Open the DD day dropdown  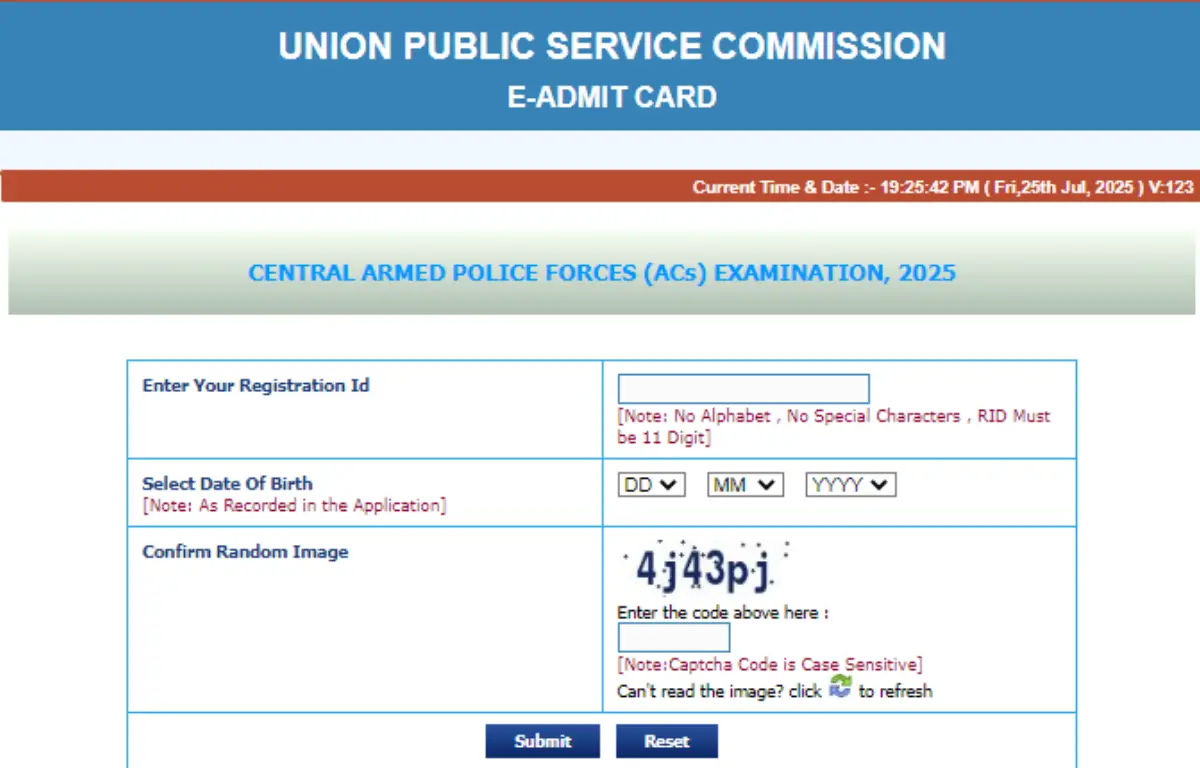pos(651,484)
